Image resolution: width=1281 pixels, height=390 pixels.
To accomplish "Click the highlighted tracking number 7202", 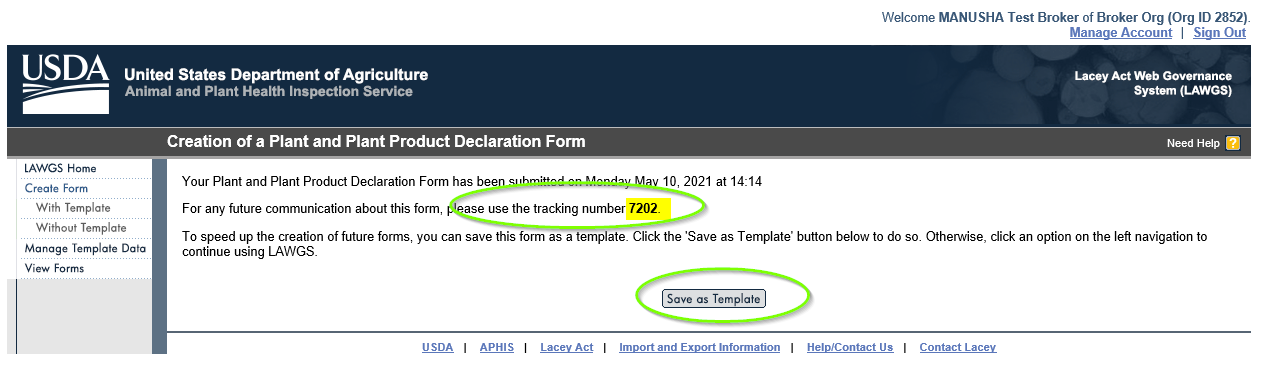I will tap(643, 208).
